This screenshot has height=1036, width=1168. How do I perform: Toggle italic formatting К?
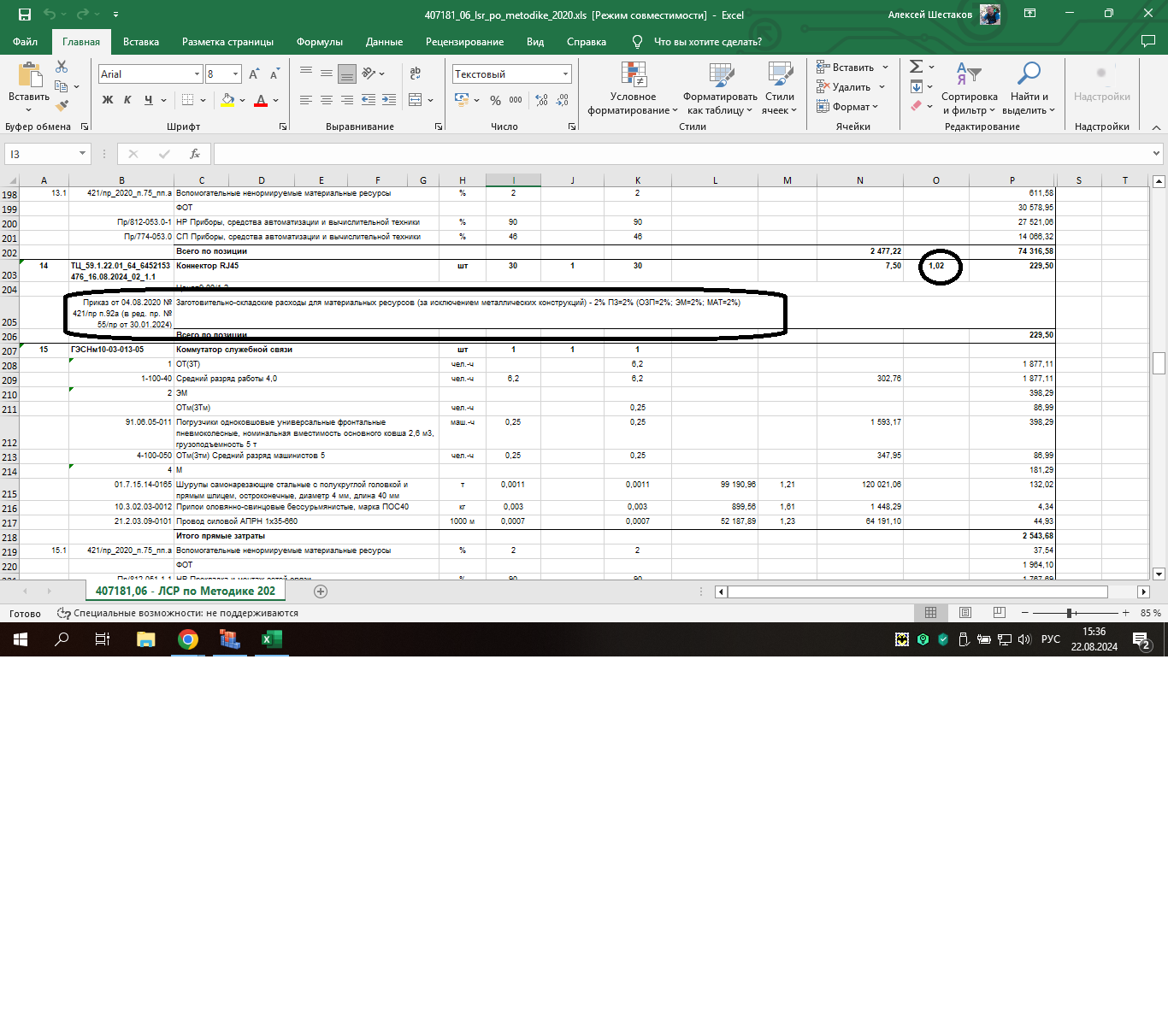pos(127,100)
